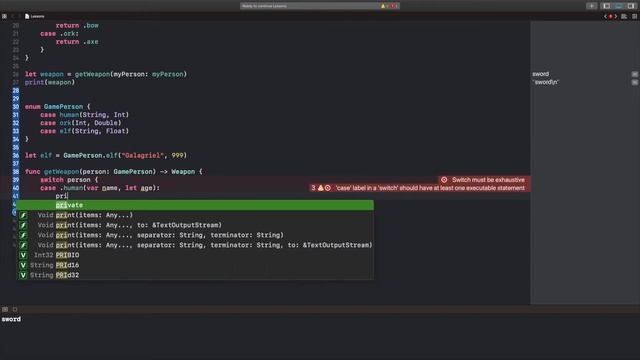This screenshot has height=360, width=640.
Task: Click the 'Switch must be exhaustive' error
Action: point(488,180)
